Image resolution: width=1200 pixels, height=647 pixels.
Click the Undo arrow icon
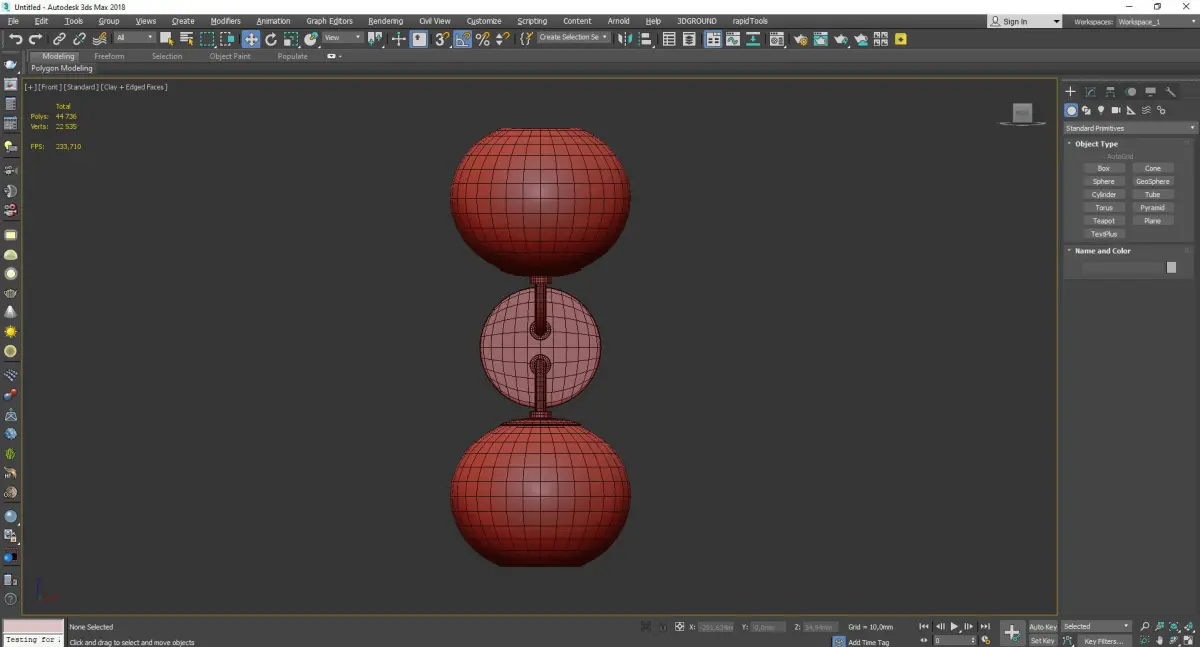click(15, 39)
